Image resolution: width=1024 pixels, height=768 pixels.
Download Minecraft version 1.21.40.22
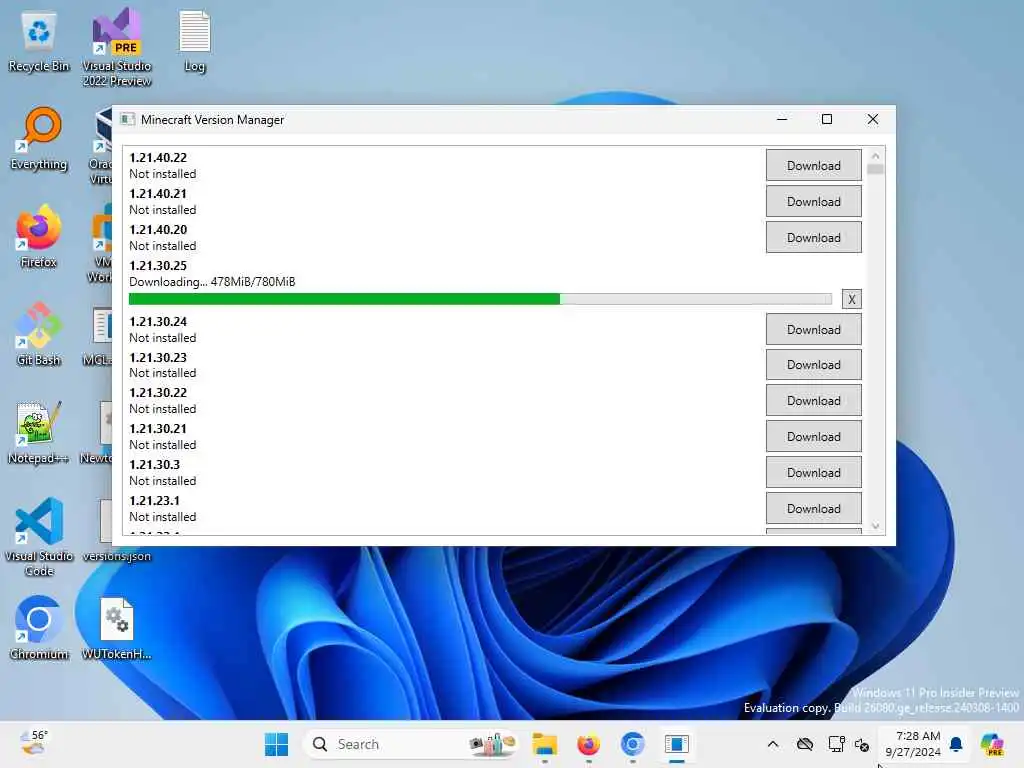tap(813, 166)
